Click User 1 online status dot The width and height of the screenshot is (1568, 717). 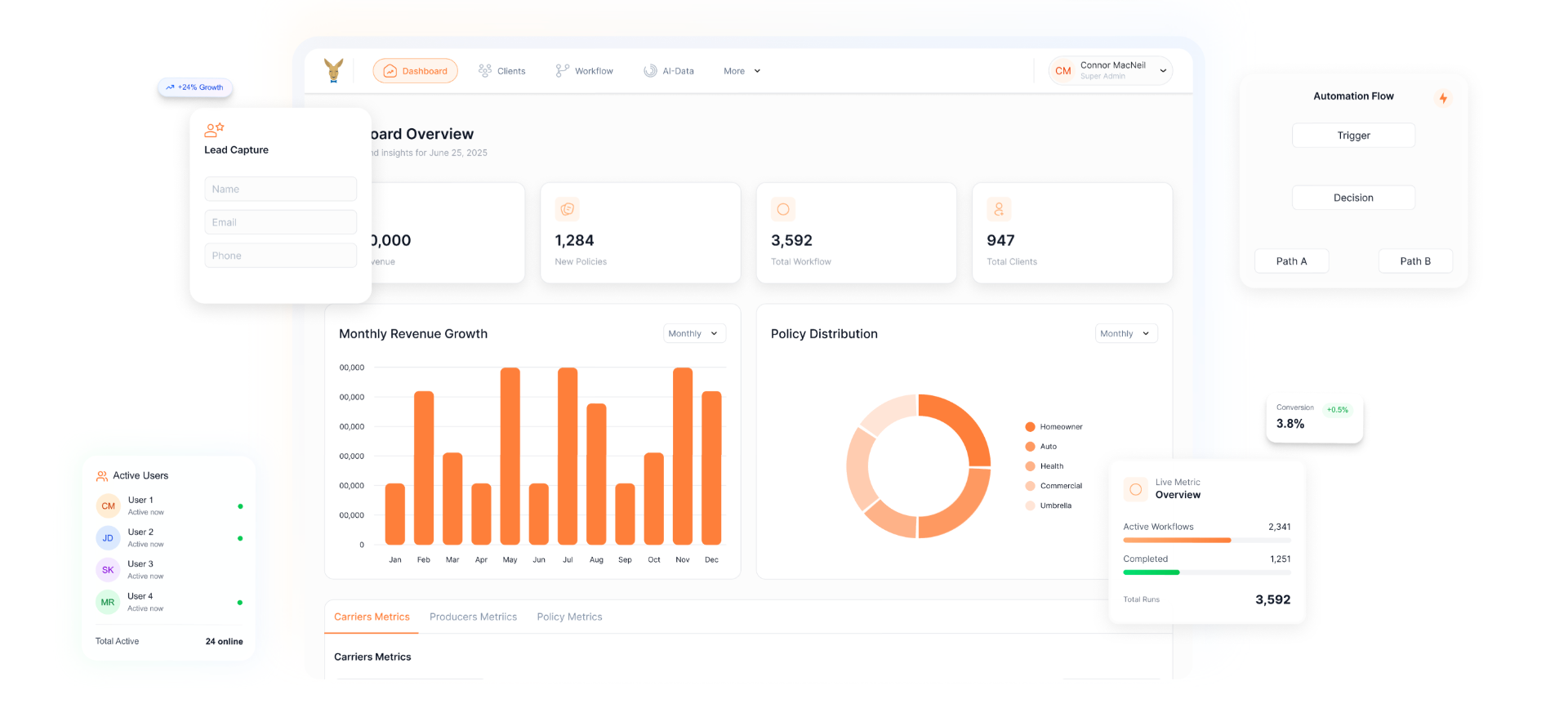(x=240, y=506)
